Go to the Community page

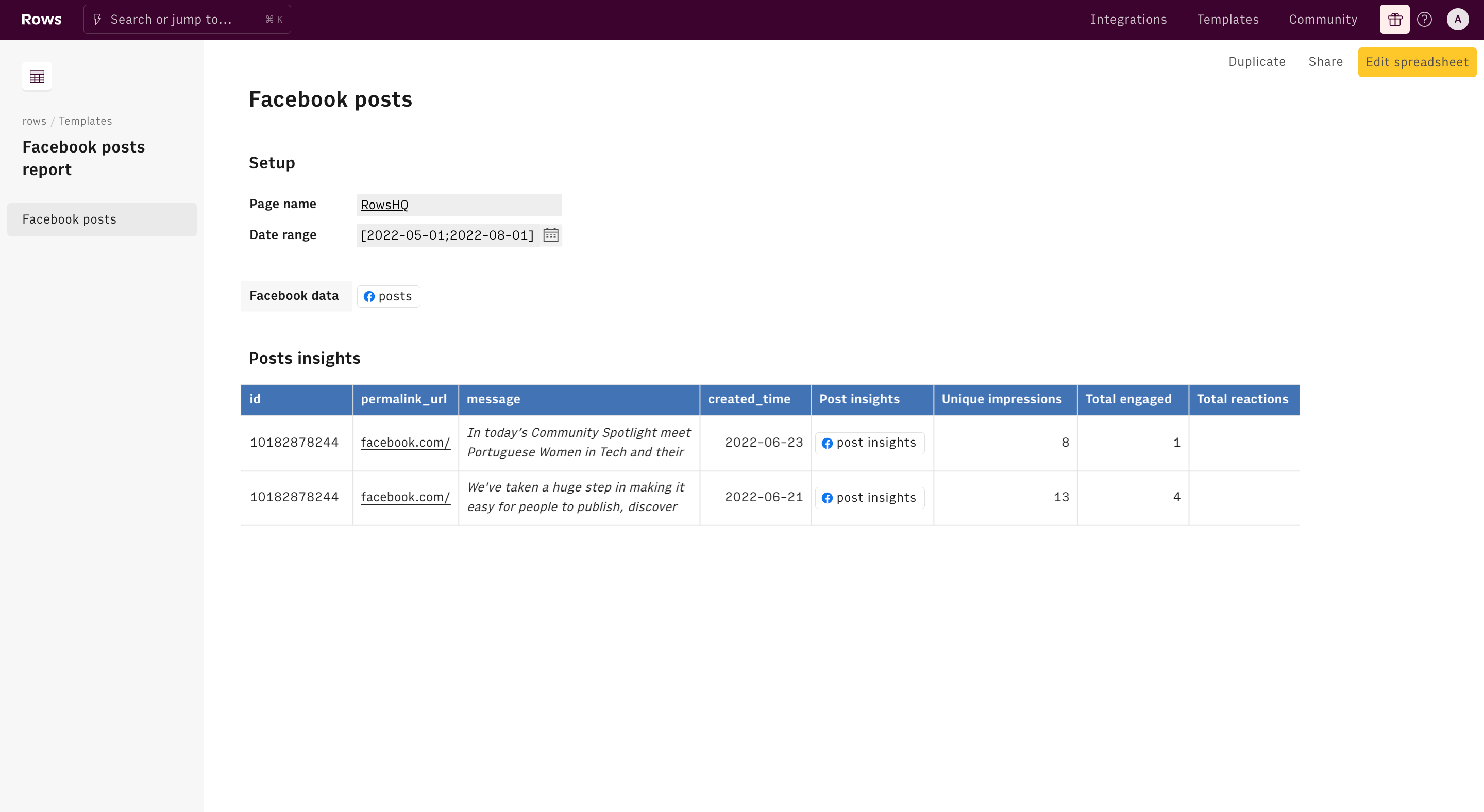pyautogui.click(x=1323, y=20)
